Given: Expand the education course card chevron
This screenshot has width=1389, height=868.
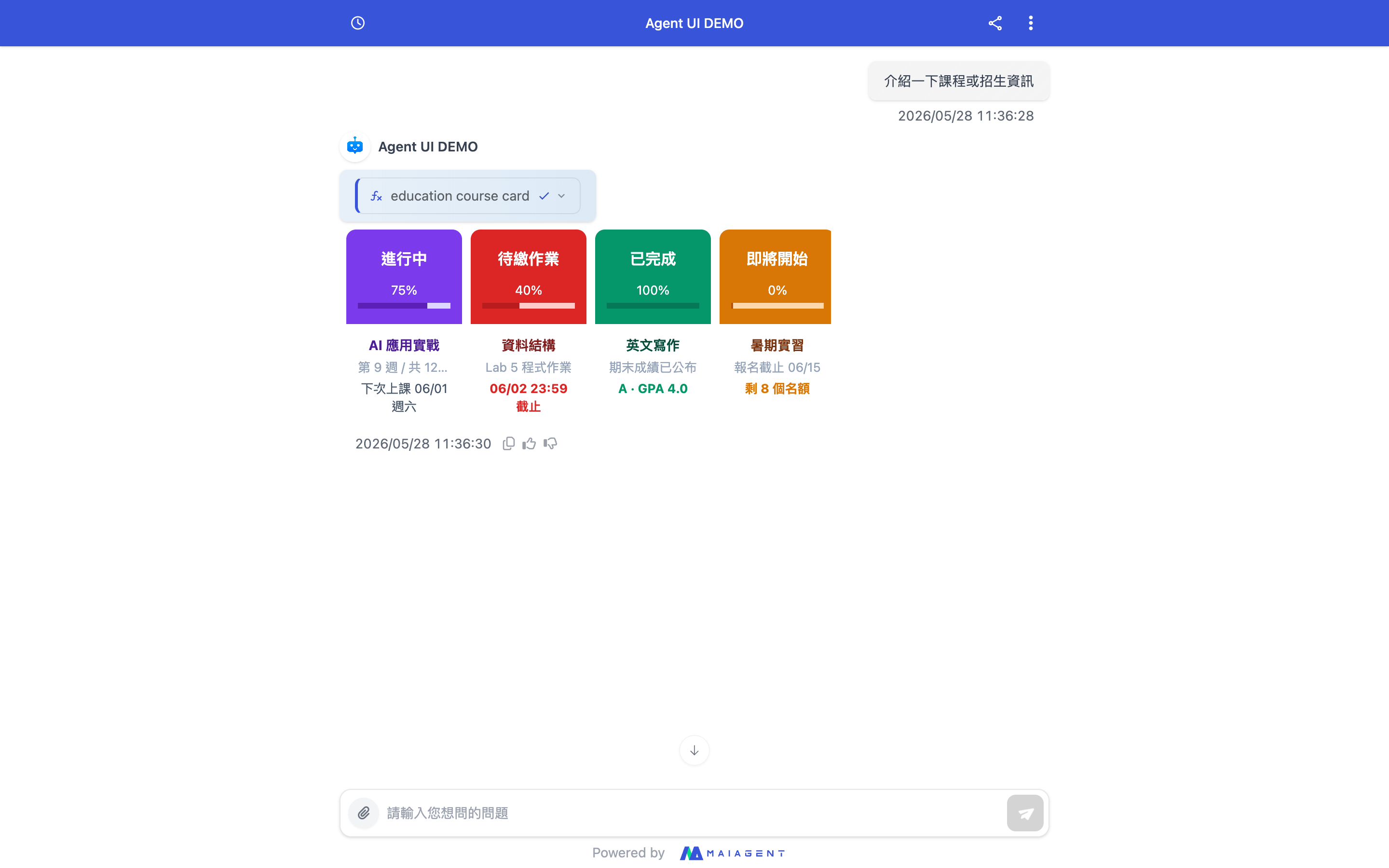Looking at the screenshot, I should (x=561, y=196).
